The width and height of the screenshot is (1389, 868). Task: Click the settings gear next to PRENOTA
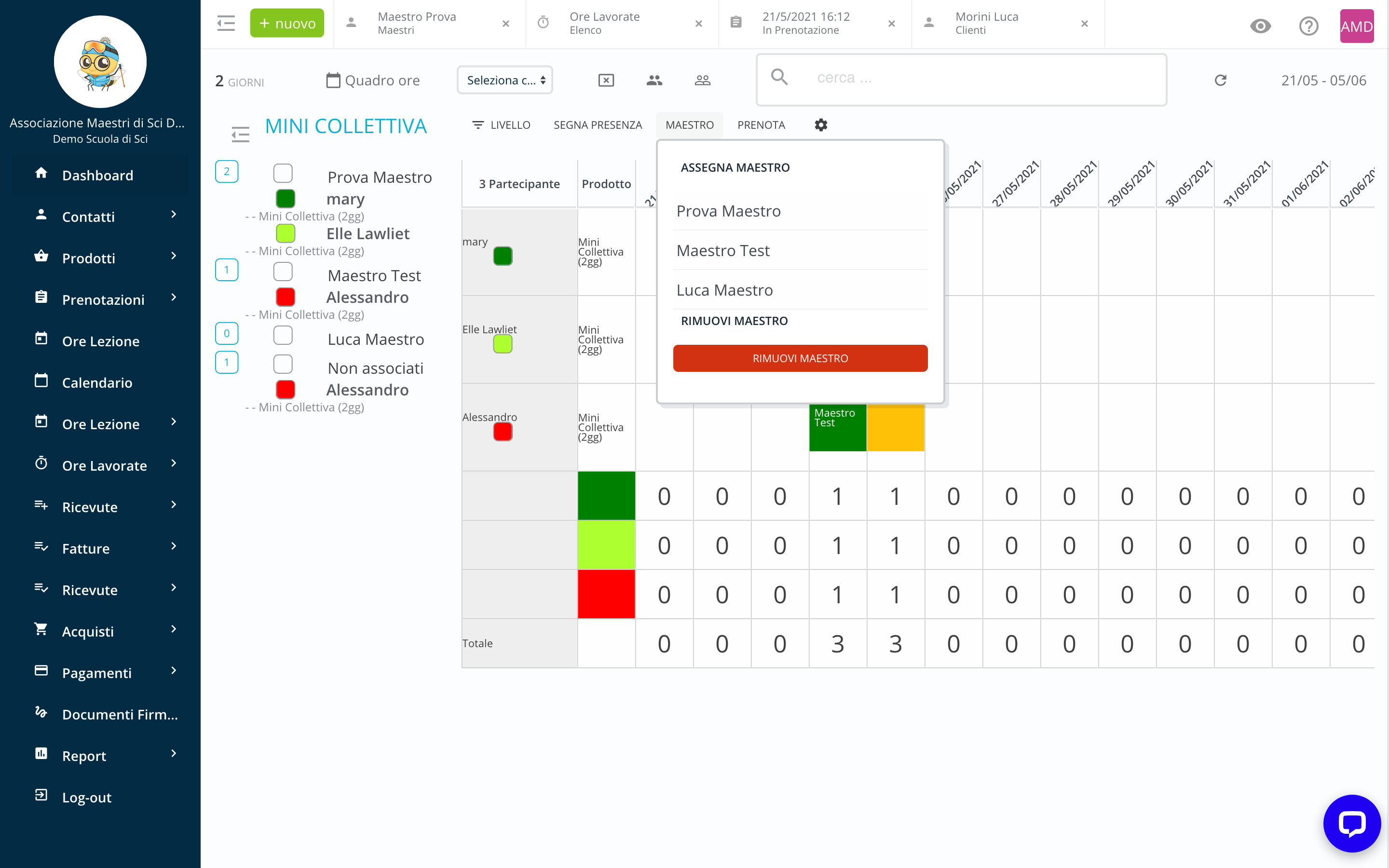pos(821,124)
